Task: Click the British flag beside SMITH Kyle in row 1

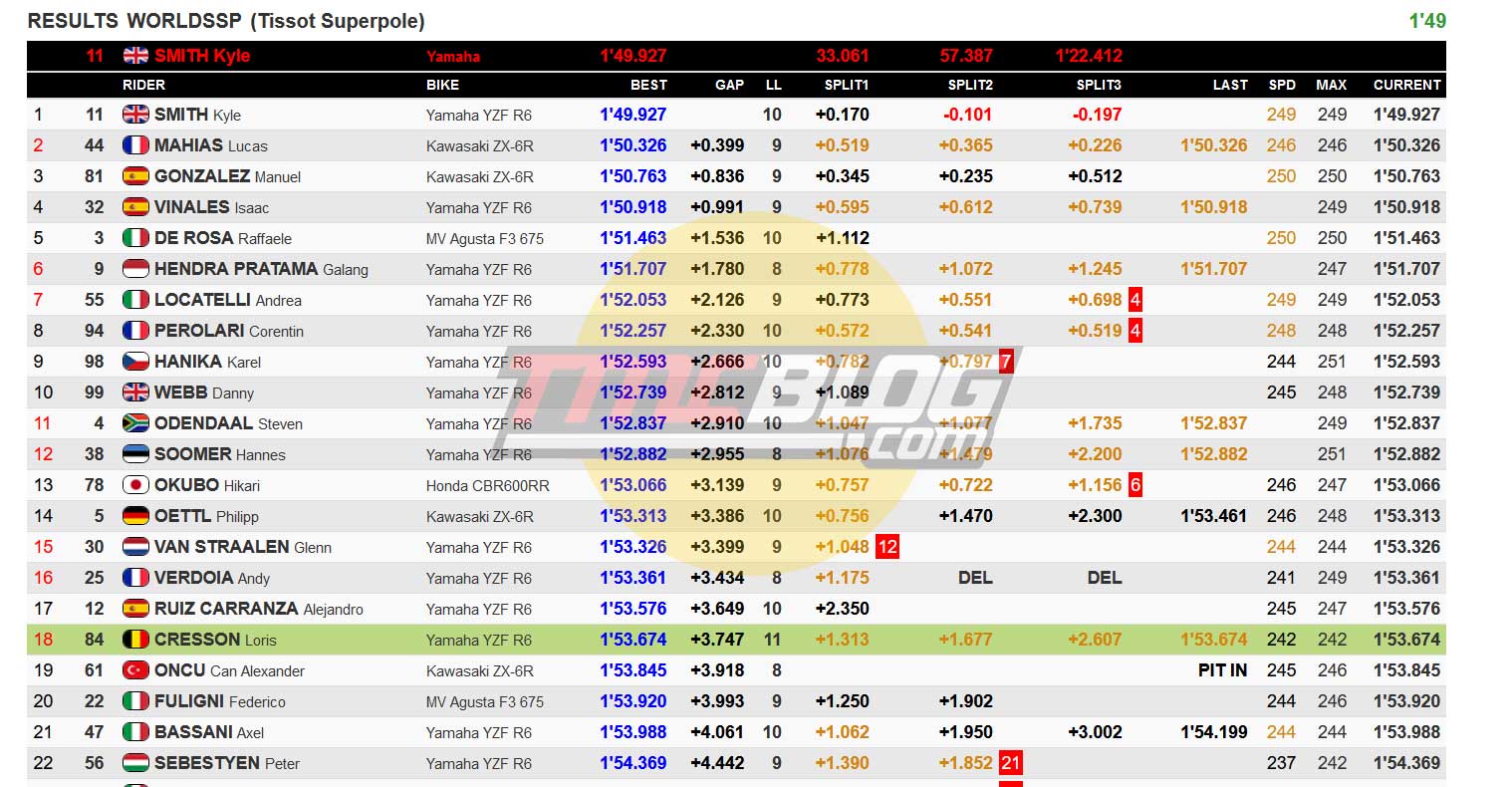Action: coord(135,115)
